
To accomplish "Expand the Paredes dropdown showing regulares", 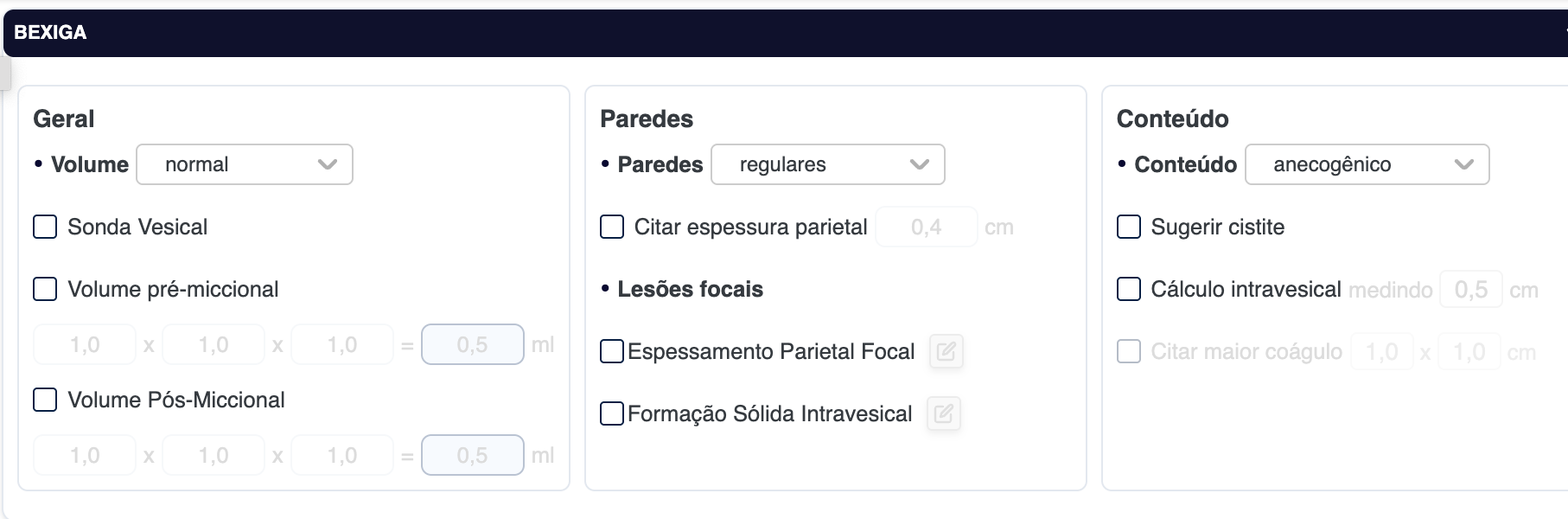I will pyautogui.click(x=827, y=164).
